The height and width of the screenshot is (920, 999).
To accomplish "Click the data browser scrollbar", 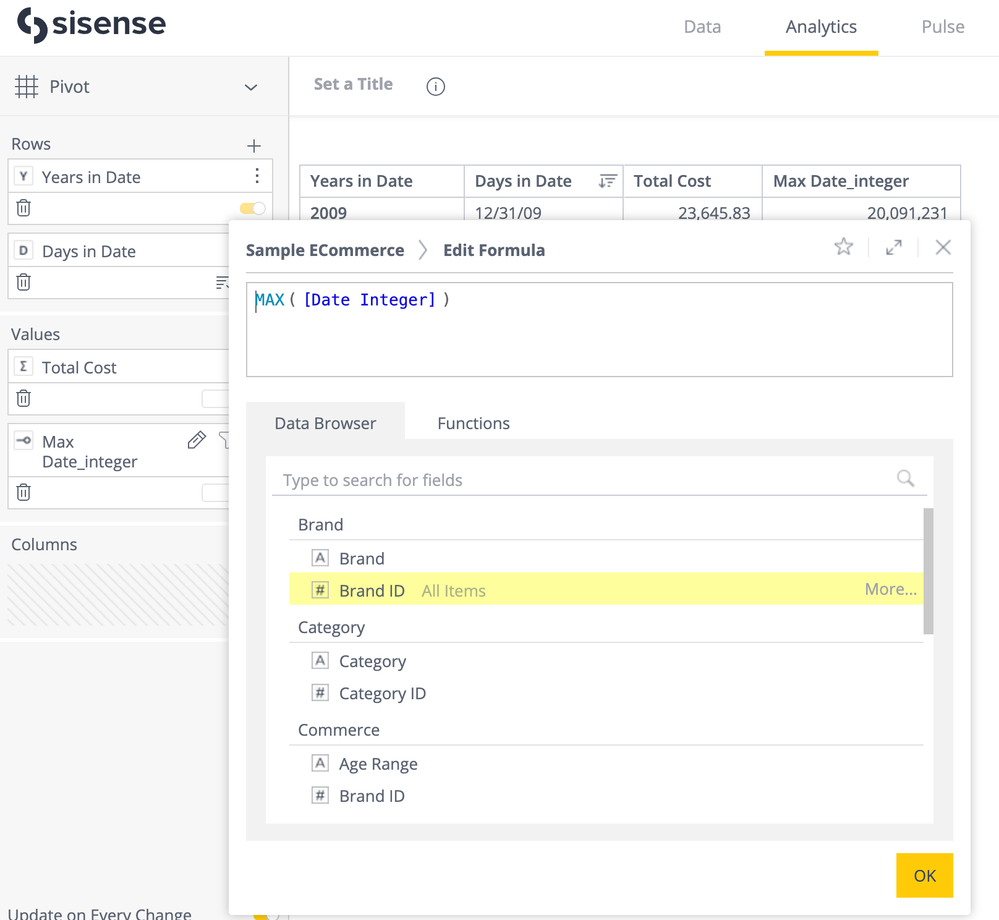I will point(928,571).
